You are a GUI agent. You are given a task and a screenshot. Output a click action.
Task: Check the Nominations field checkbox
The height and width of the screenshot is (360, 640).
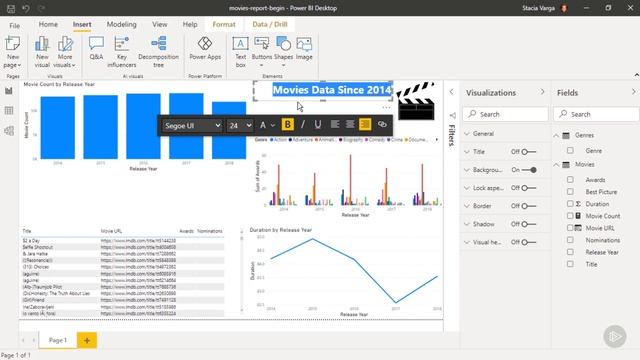(570, 240)
